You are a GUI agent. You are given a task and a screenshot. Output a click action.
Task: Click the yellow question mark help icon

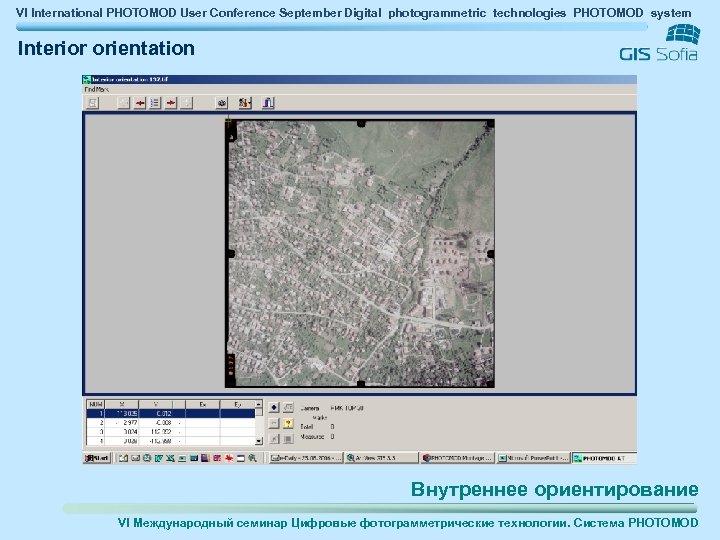288,423
